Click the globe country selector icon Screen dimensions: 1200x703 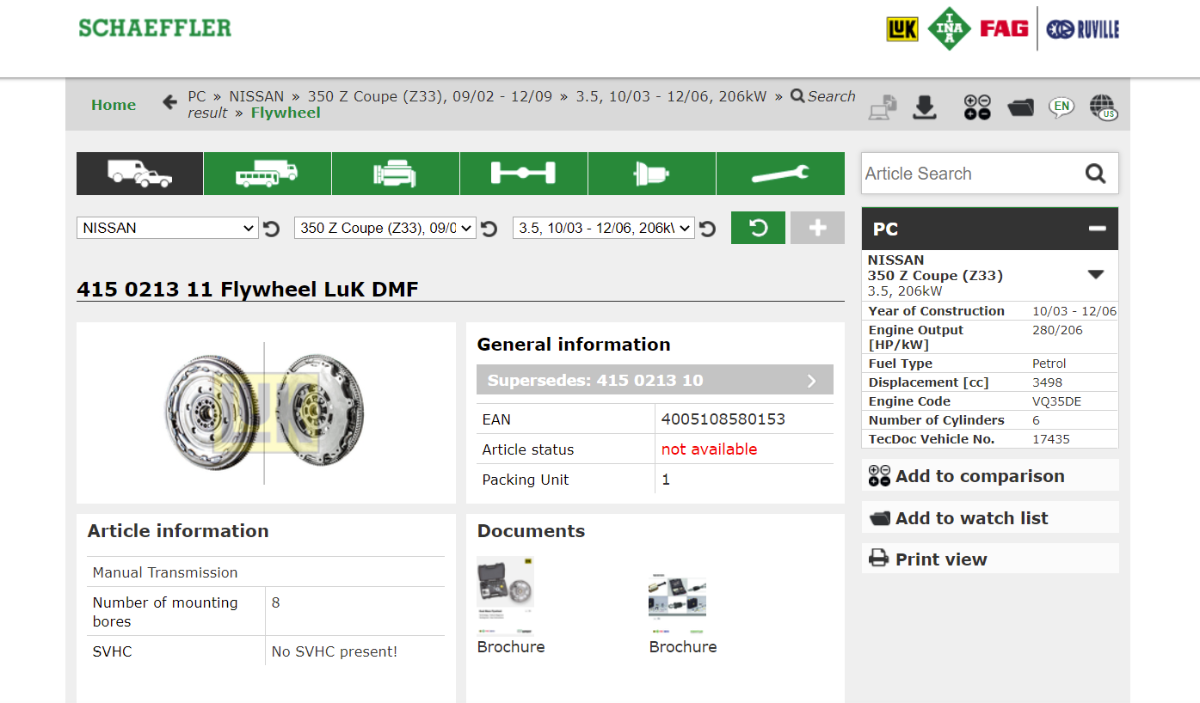[1102, 107]
